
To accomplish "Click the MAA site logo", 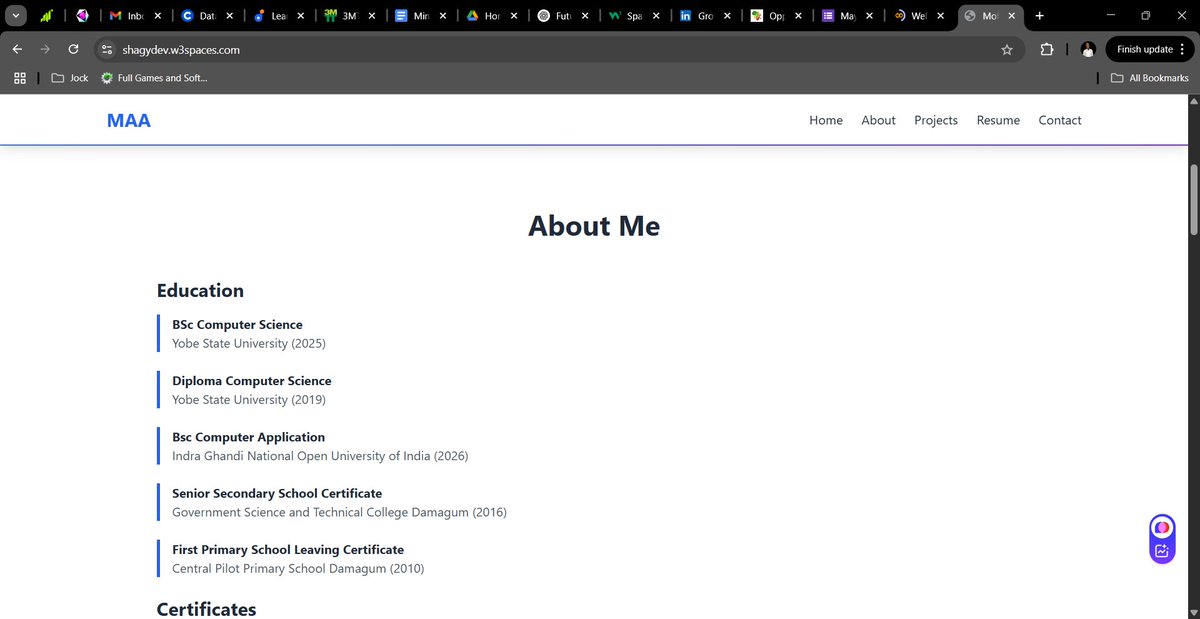I will 129,120.
